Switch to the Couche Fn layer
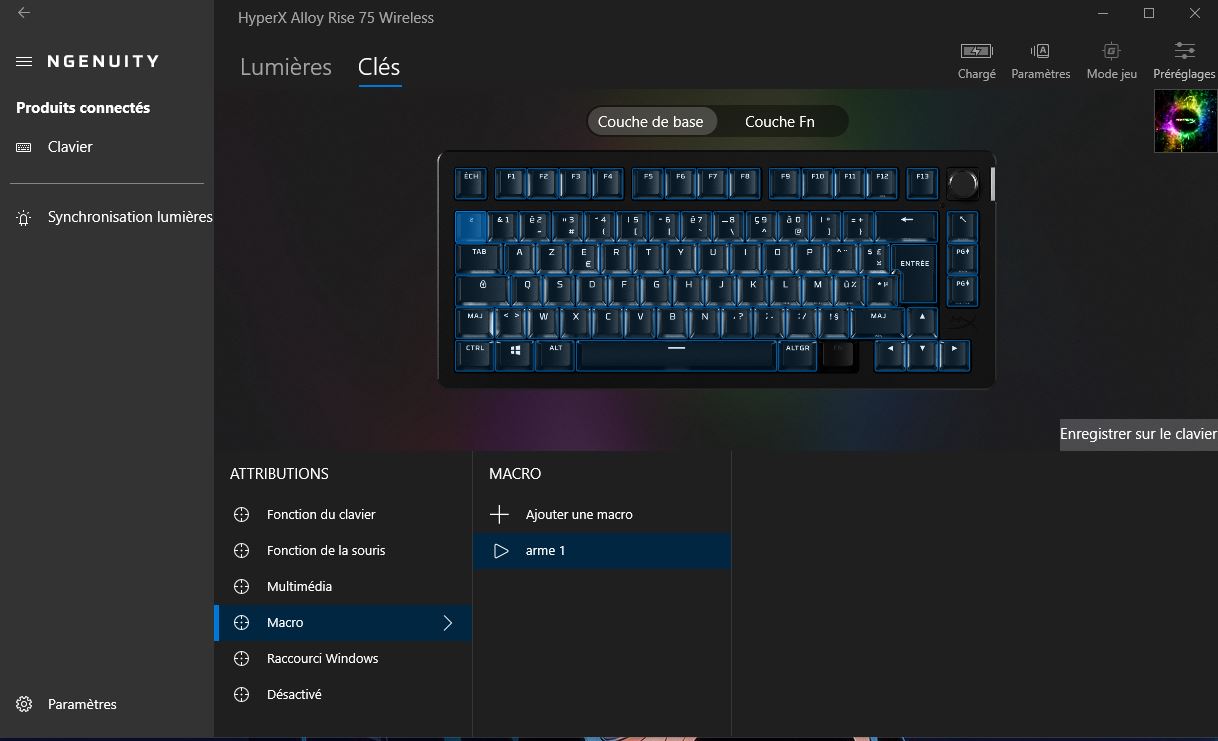 780,122
